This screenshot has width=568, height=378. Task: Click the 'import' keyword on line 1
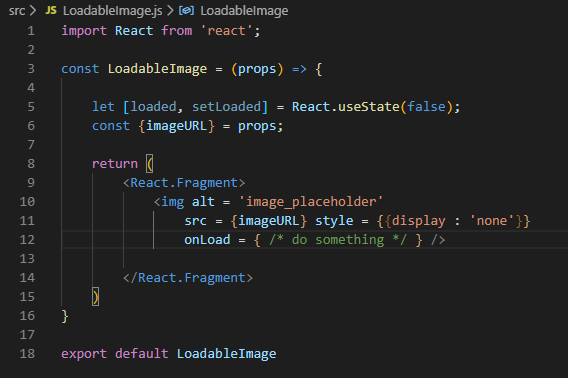click(x=84, y=31)
